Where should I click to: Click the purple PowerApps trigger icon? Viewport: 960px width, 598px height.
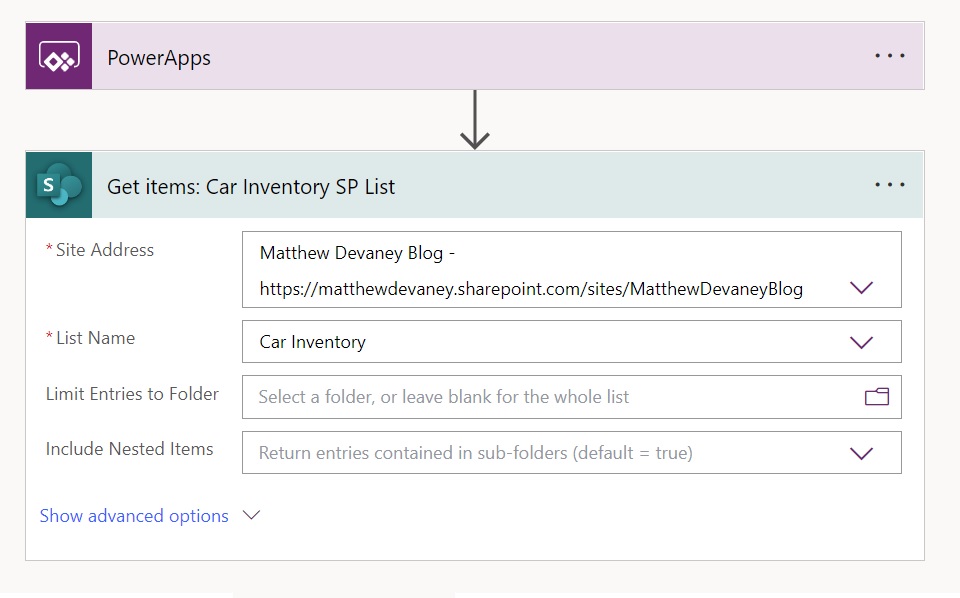tap(59, 56)
